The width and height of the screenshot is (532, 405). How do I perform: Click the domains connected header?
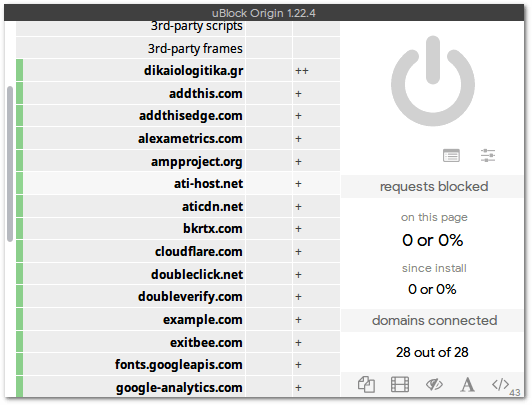pos(433,321)
